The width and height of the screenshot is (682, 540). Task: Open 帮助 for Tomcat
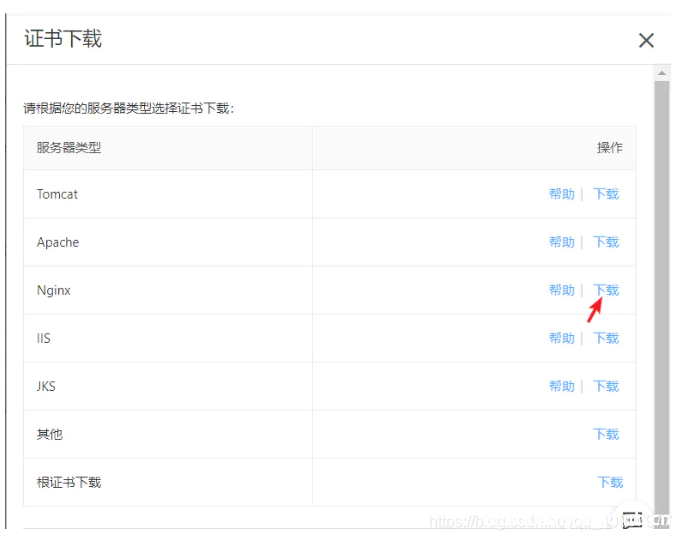561,194
